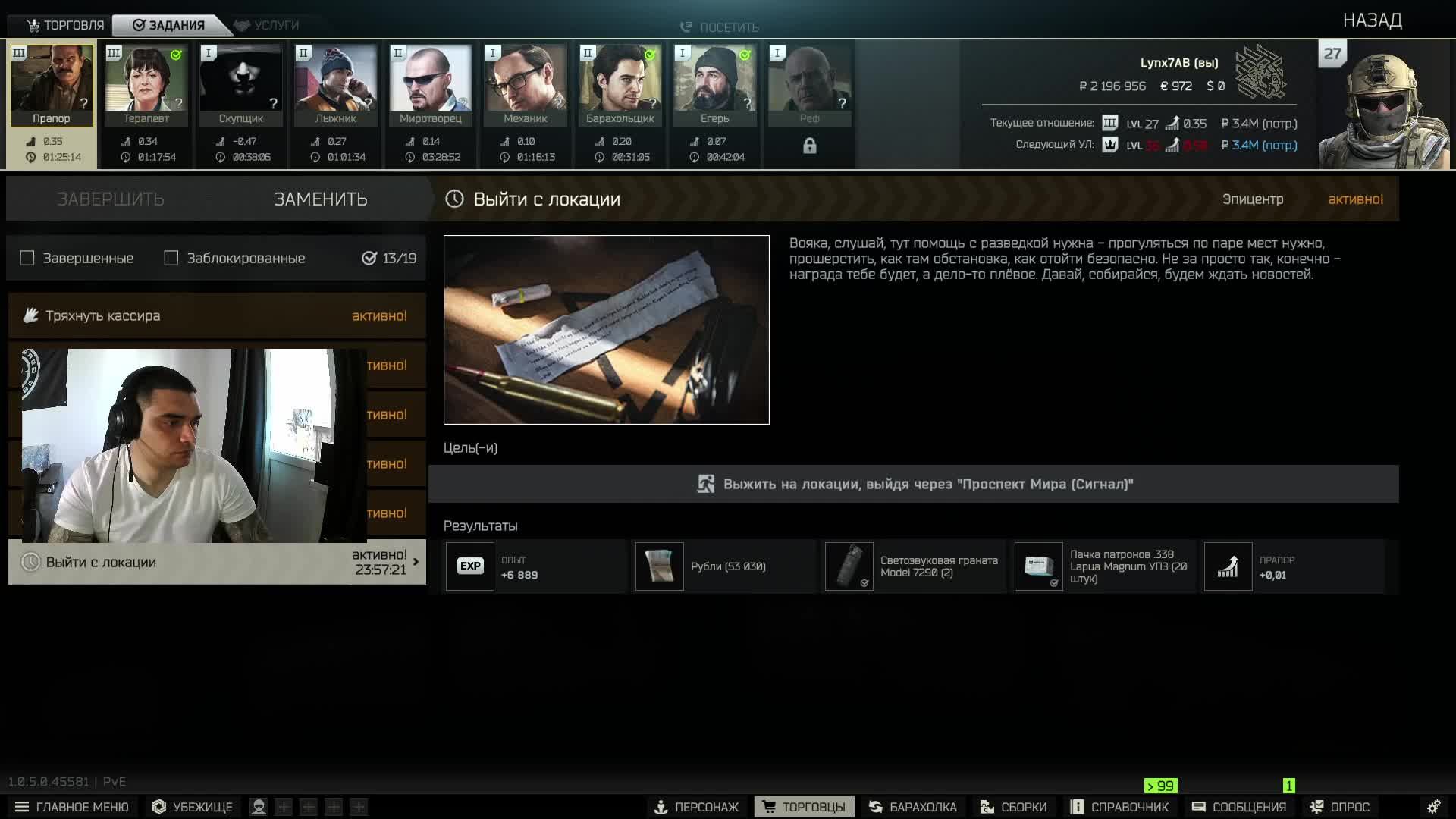Click the Эпицентр location label
The width and height of the screenshot is (1456, 819).
coord(1253,199)
